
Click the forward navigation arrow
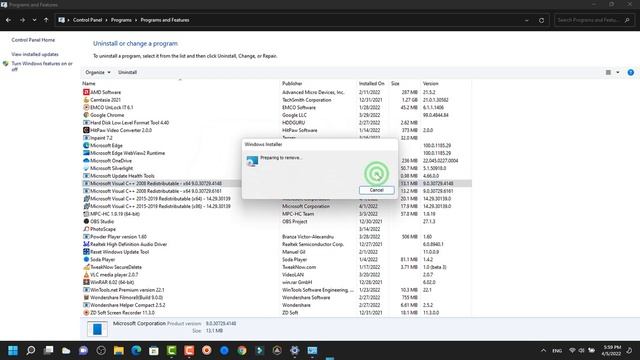tap(22, 20)
